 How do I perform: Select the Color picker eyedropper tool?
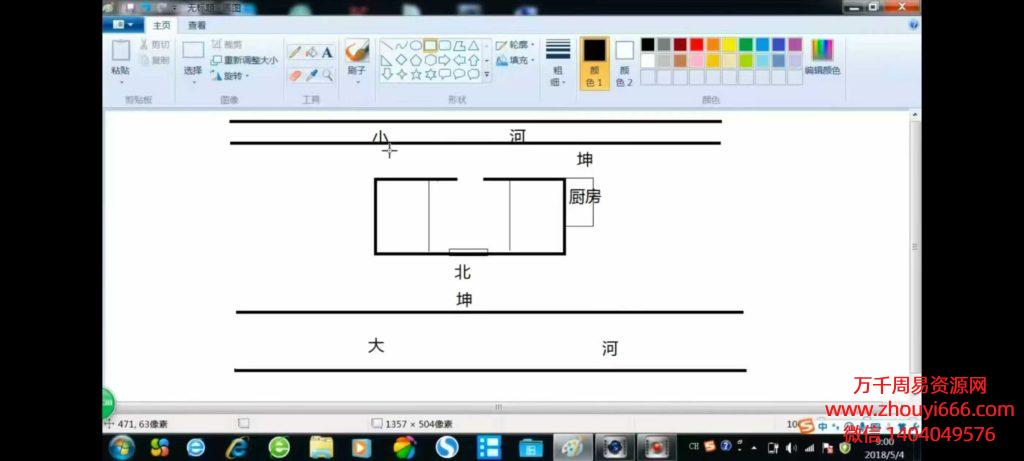(x=311, y=75)
